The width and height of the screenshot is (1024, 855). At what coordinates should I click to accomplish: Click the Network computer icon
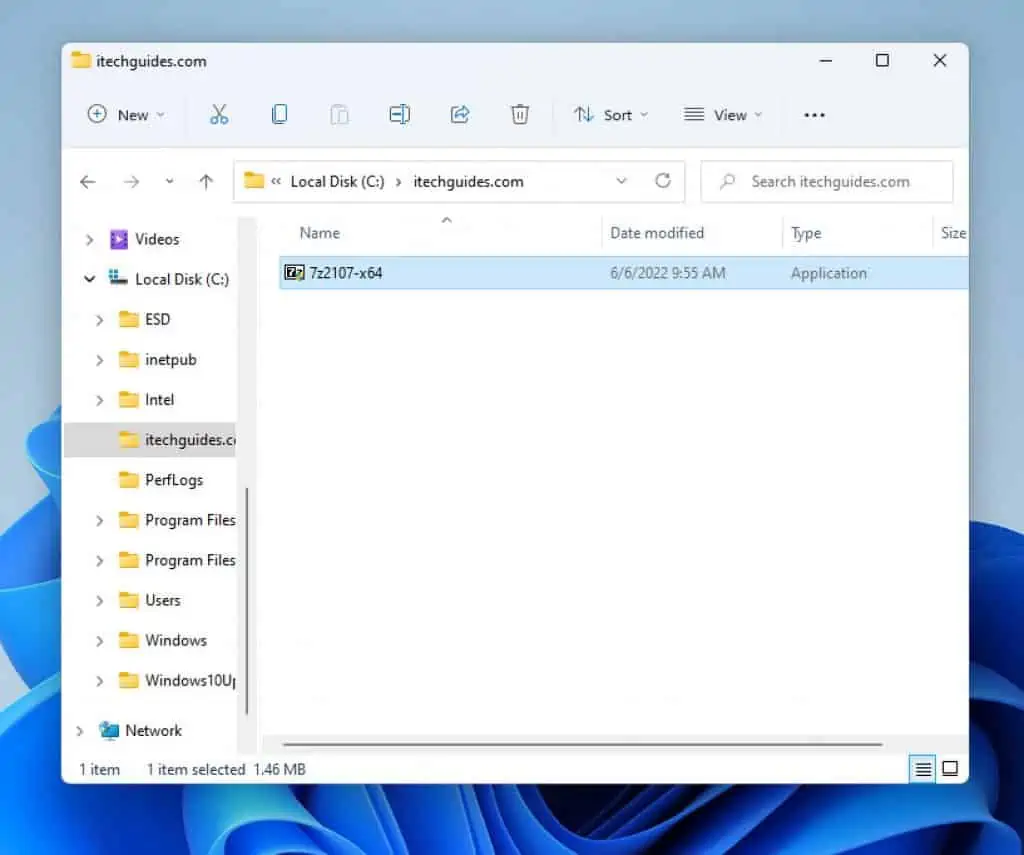coord(109,730)
